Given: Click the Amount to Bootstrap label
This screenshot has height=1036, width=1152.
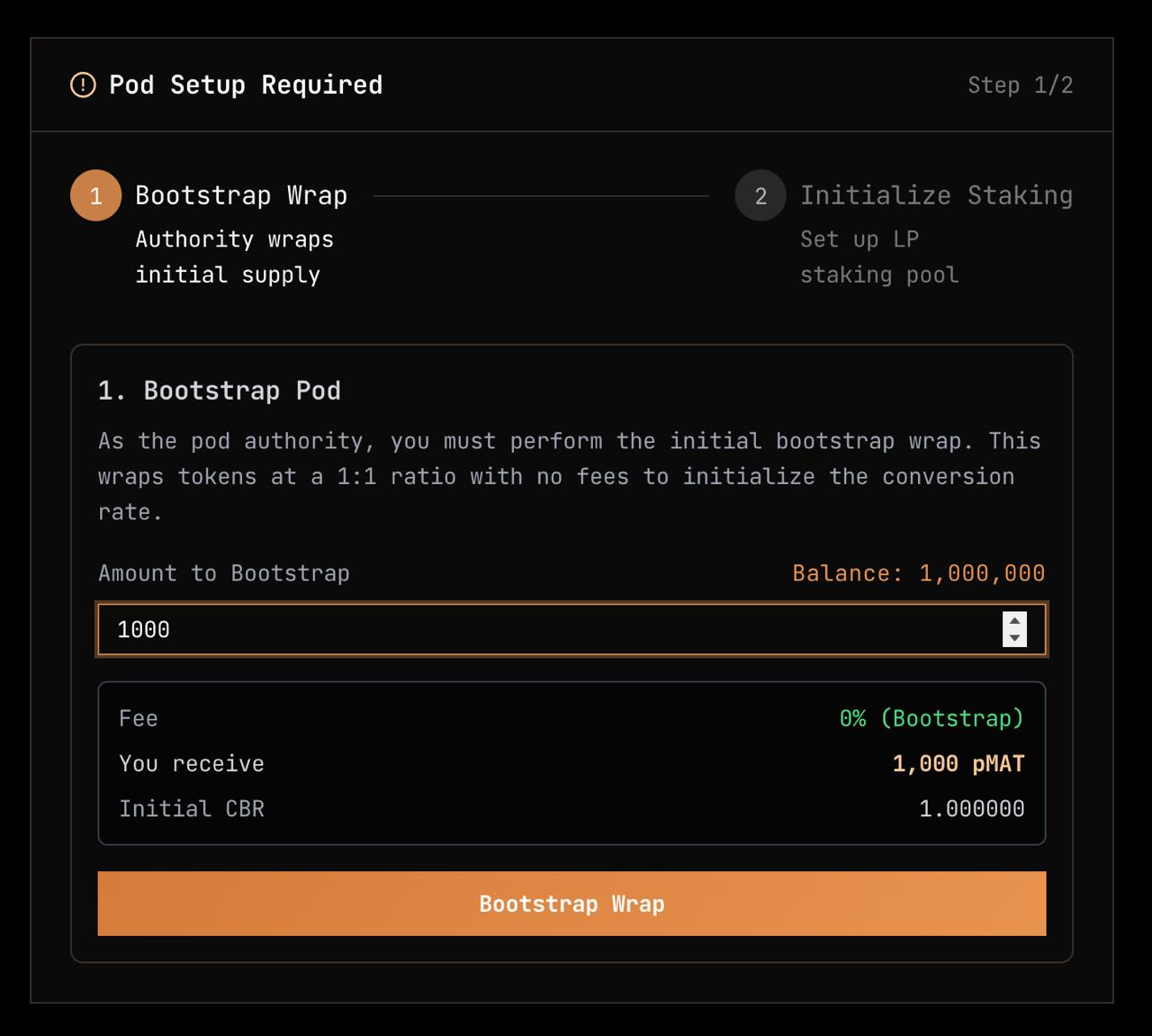Looking at the screenshot, I should (224, 573).
